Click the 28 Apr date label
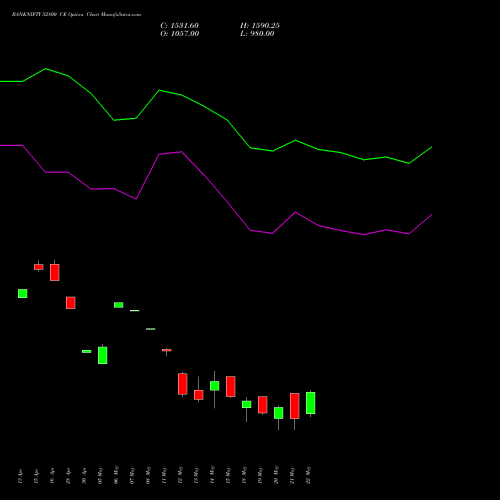The height and width of the screenshot is (500, 500). (68, 476)
